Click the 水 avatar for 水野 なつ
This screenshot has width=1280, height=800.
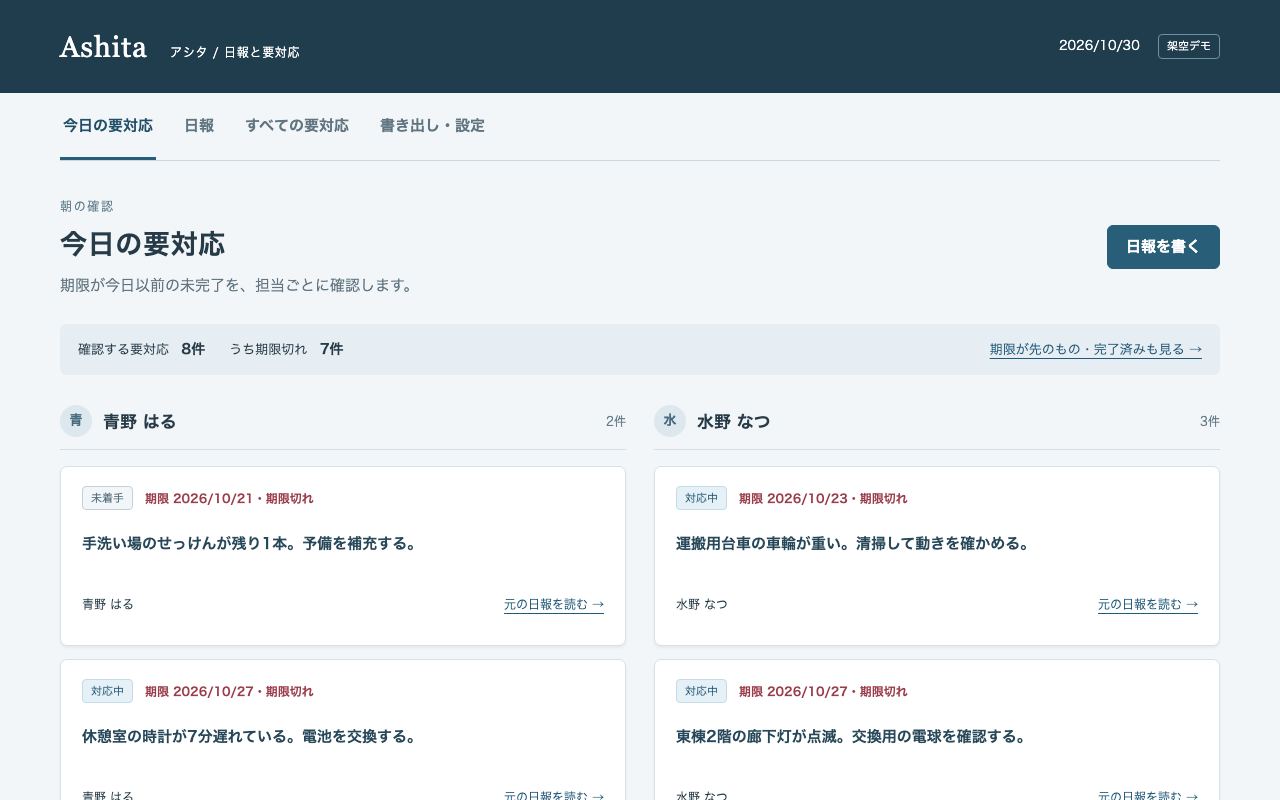click(670, 421)
